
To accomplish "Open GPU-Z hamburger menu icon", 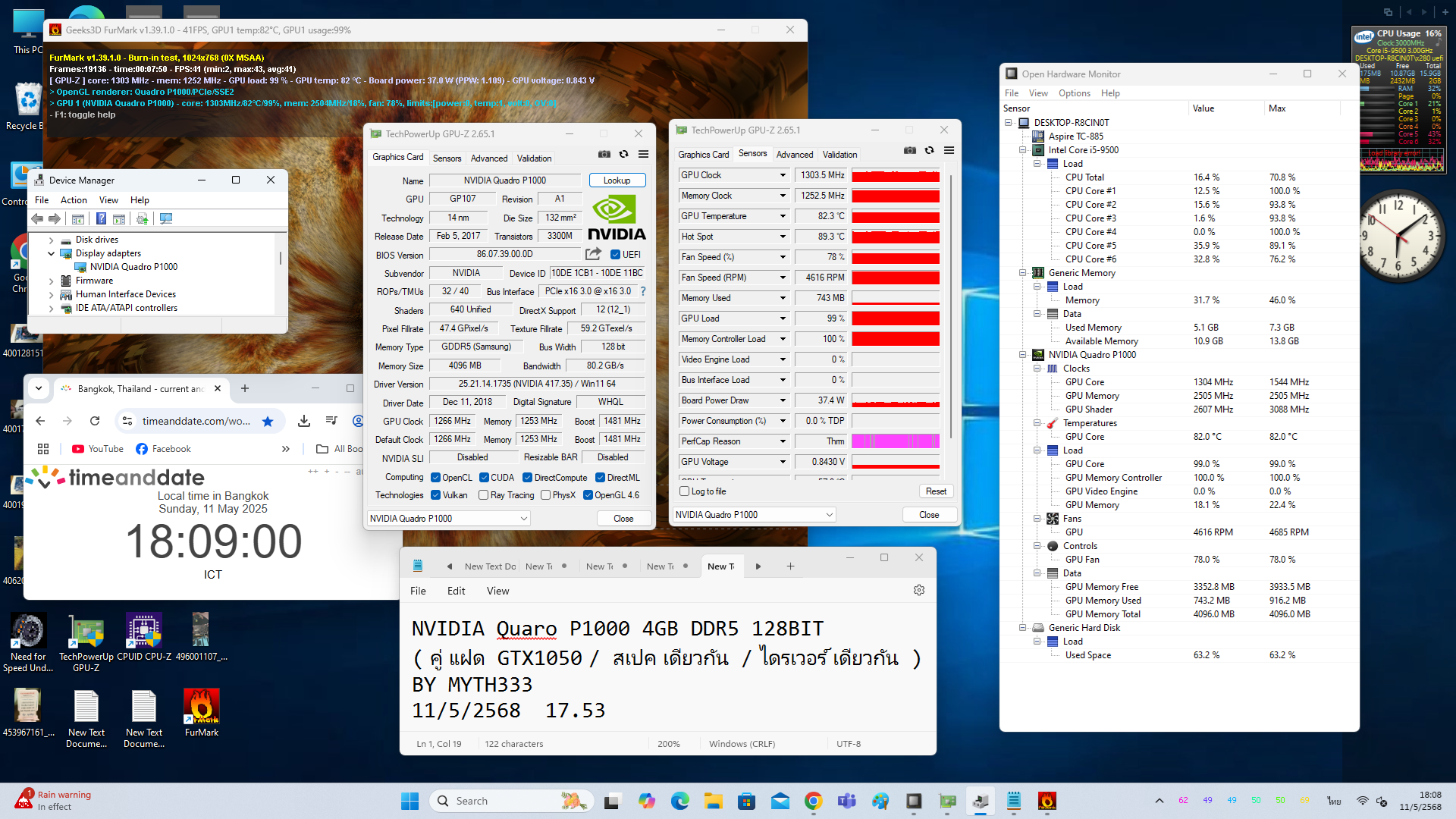I will [643, 154].
